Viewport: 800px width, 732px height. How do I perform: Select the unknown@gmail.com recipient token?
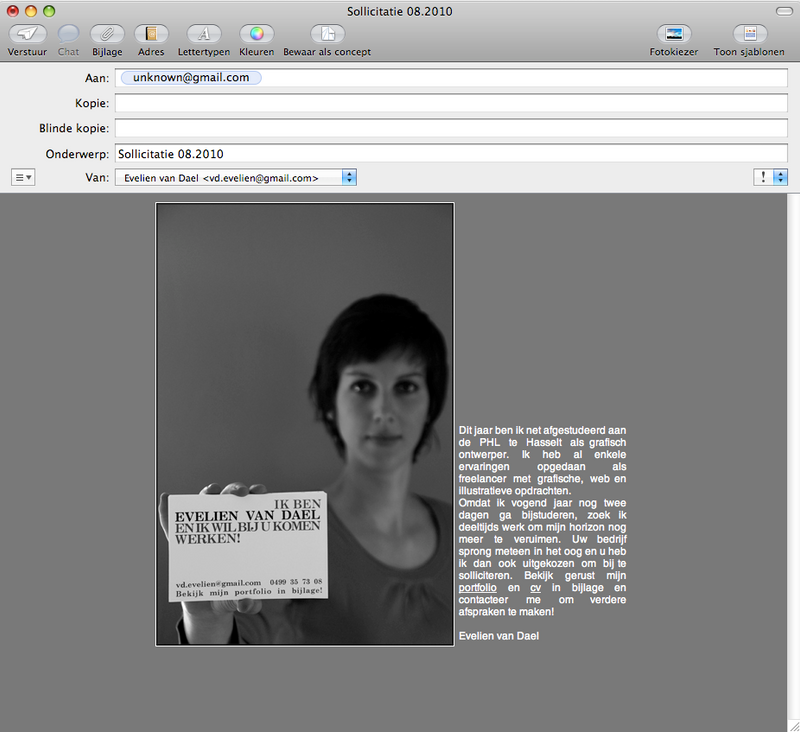(x=191, y=78)
